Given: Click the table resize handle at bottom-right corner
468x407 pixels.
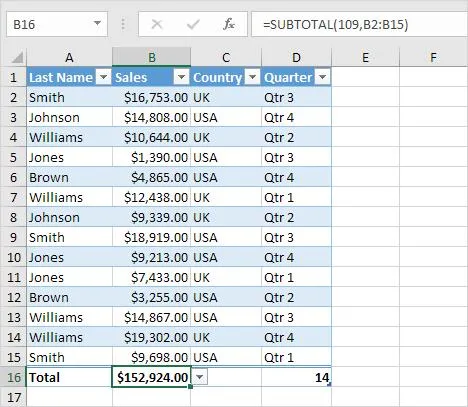Looking at the screenshot, I should 329,385.
